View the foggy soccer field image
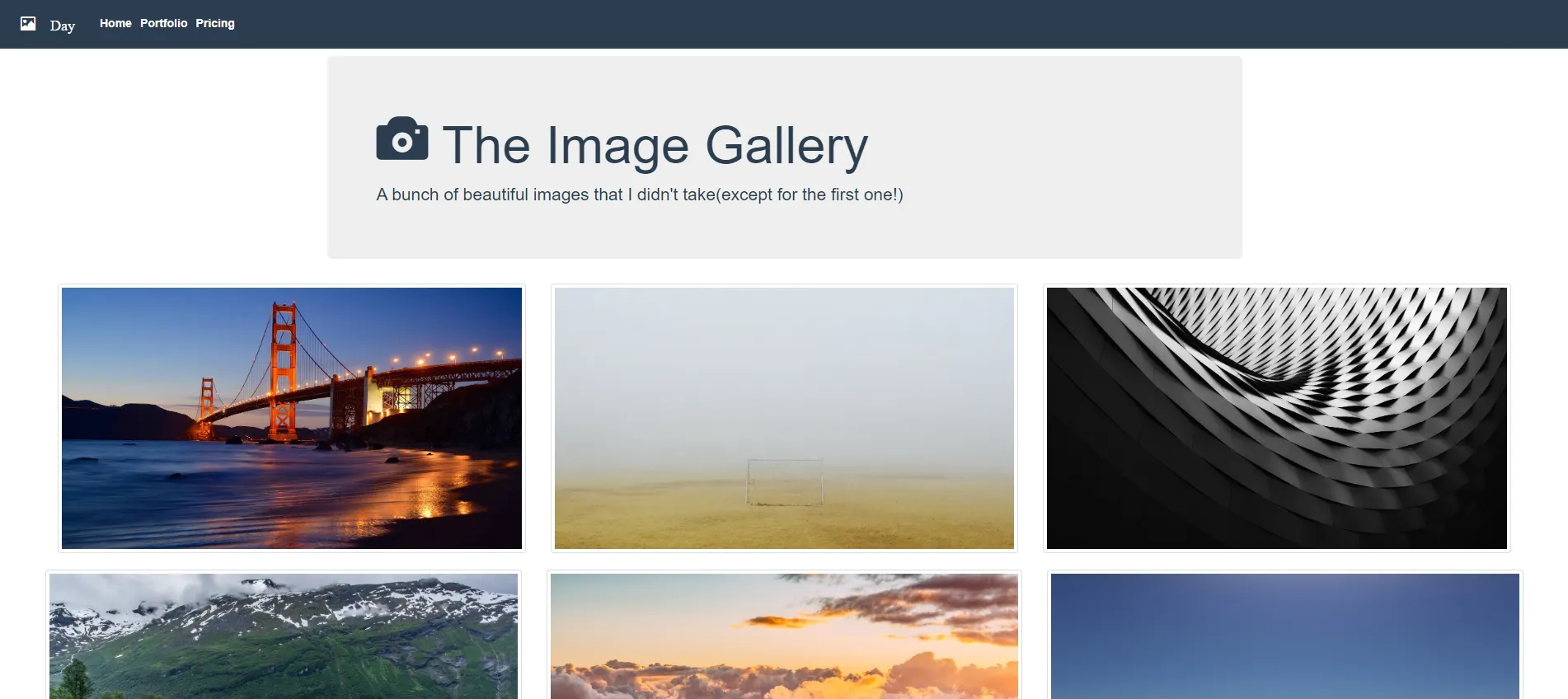Image resolution: width=1568 pixels, height=699 pixels. pos(784,418)
